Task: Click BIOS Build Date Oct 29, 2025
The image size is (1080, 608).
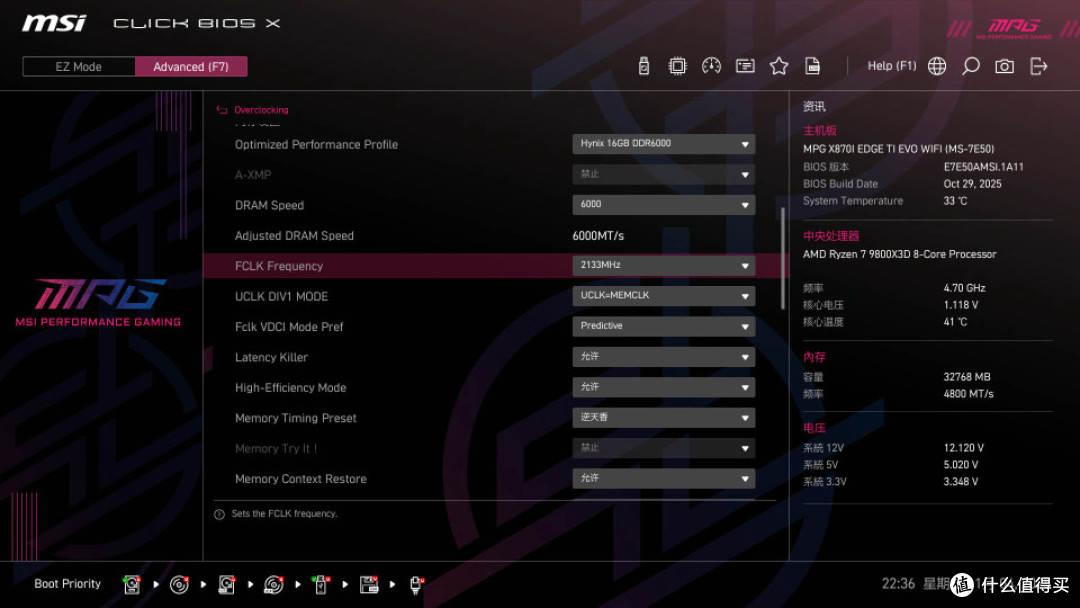Action: (972, 184)
